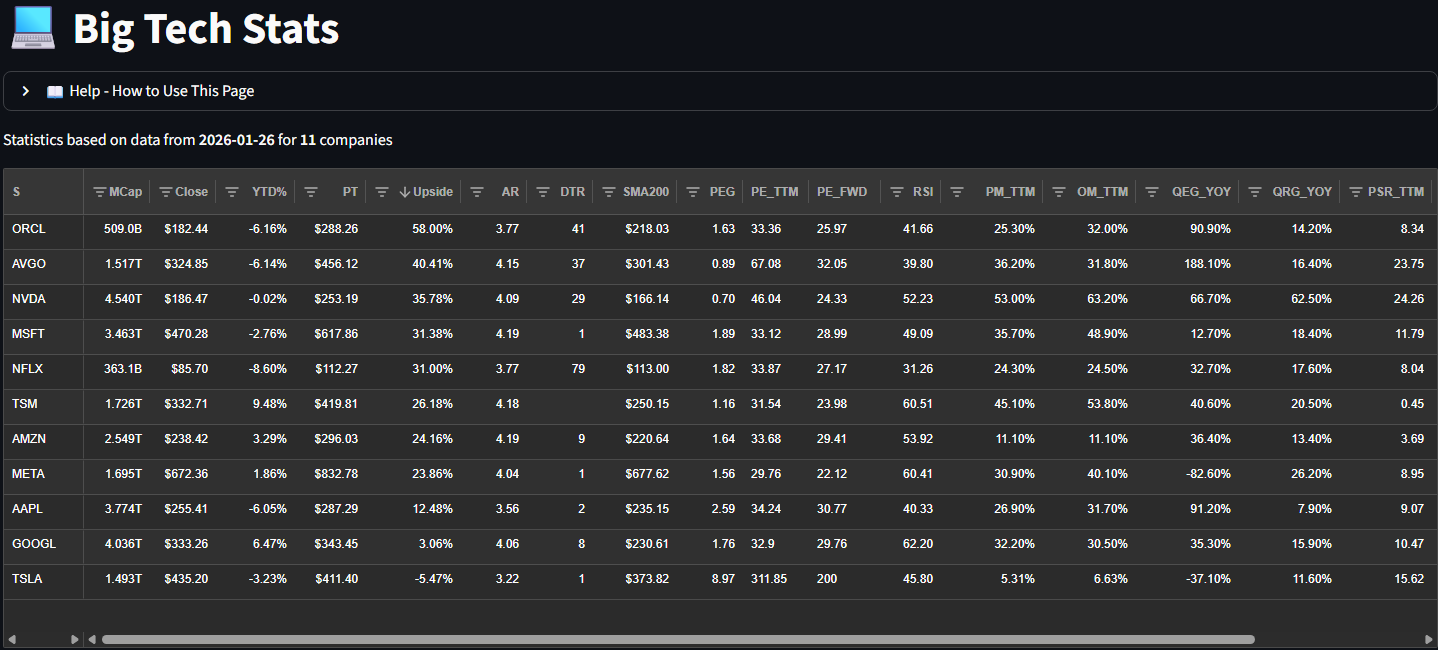The height and width of the screenshot is (650, 1438).
Task: Open the OM_TTM column filter menu icon
Action: tap(1060, 192)
